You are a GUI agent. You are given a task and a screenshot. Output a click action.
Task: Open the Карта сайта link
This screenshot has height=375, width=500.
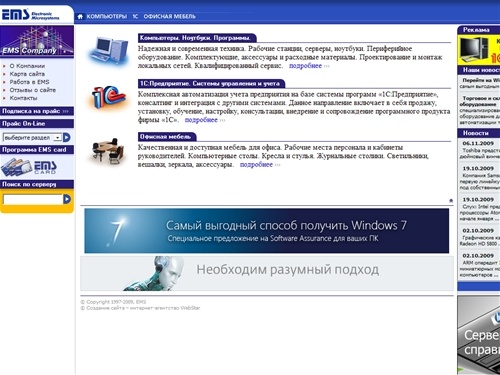(x=27, y=74)
